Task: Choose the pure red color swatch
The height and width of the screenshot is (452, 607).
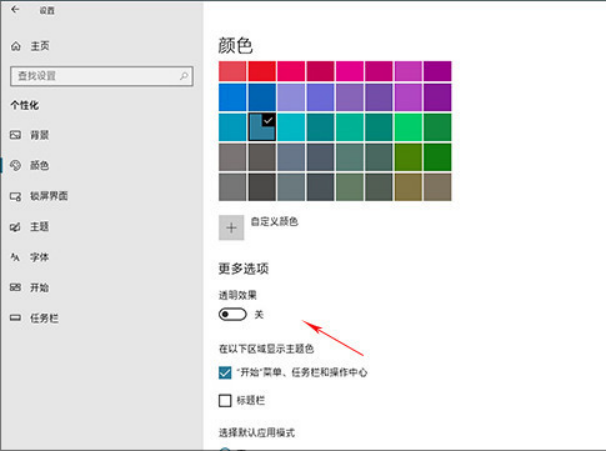Action: pyautogui.click(x=262, y=71)
